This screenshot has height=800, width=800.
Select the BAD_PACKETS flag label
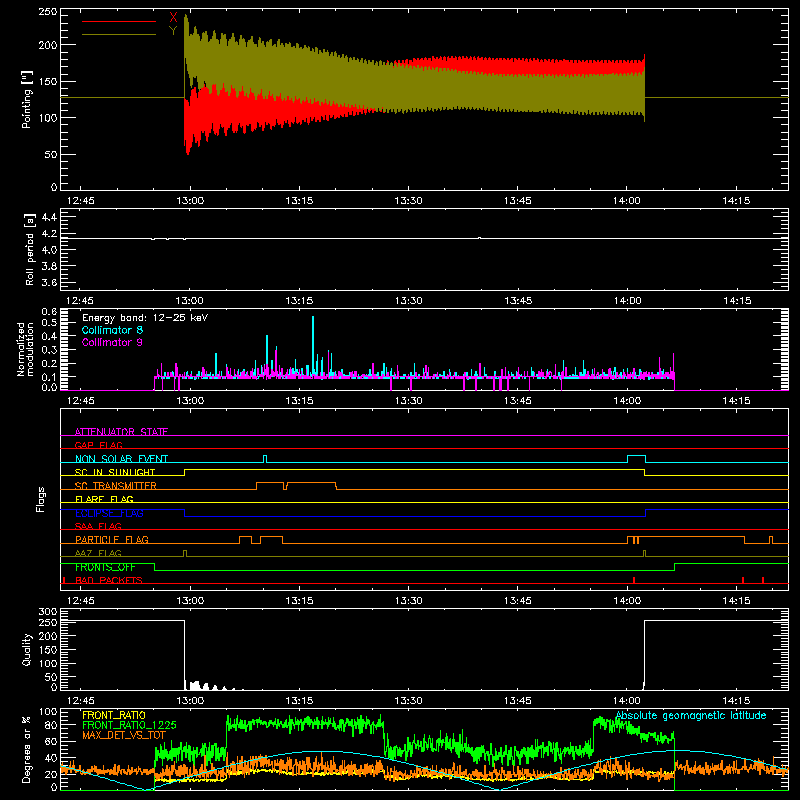(x=109, y=580)
